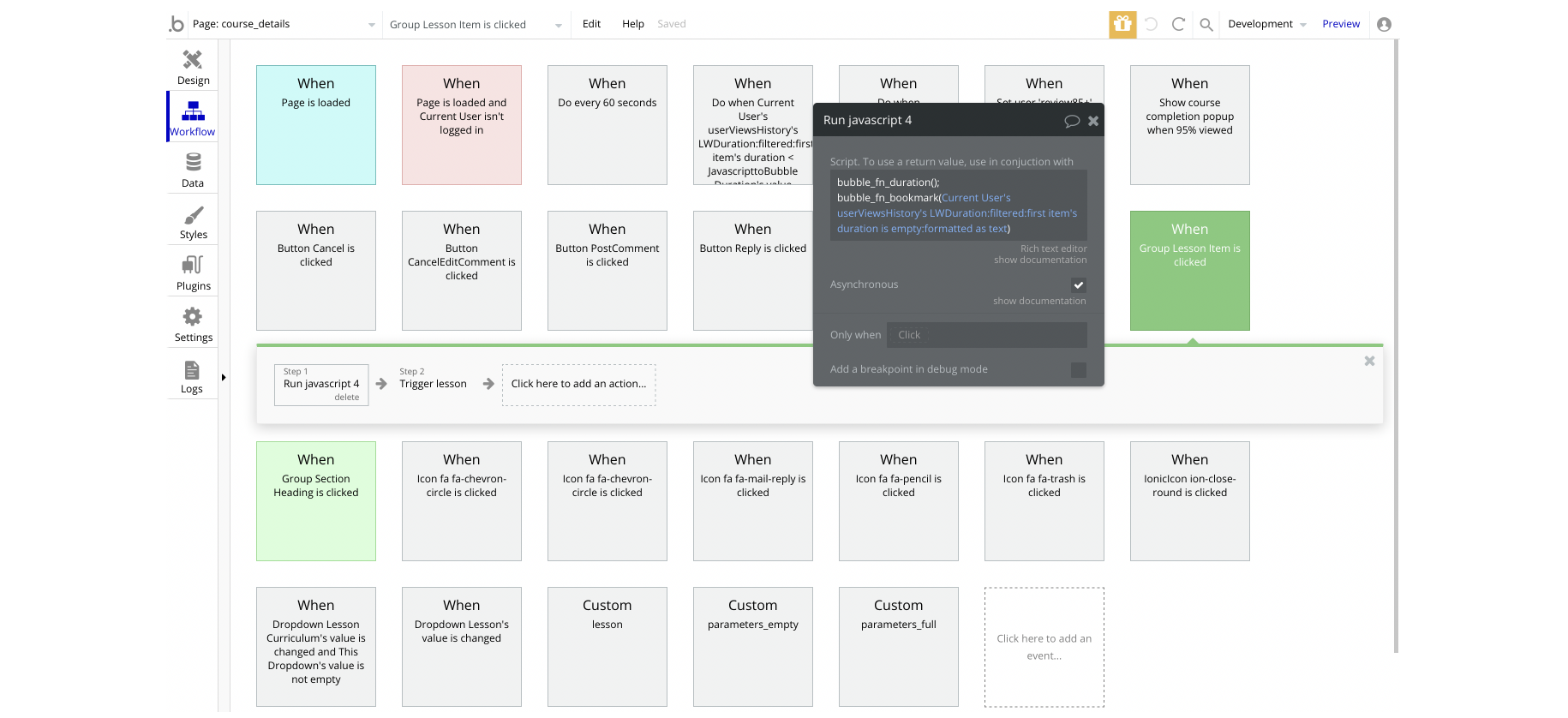Click the redo arrow icon
The width and height of the screenshot is (1568, 718).
pyautogui.click(x=1178, y=25)
